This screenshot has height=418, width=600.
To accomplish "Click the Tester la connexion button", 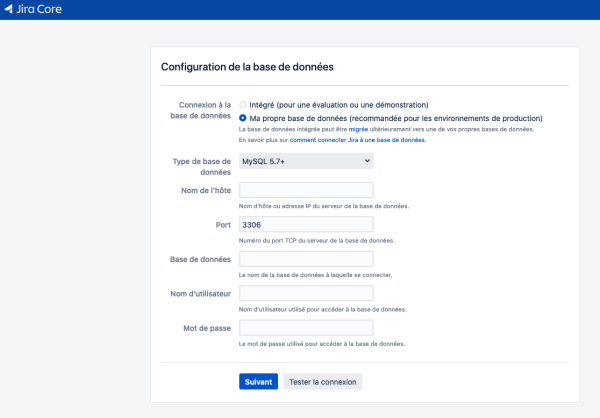I will coord(323,382).
